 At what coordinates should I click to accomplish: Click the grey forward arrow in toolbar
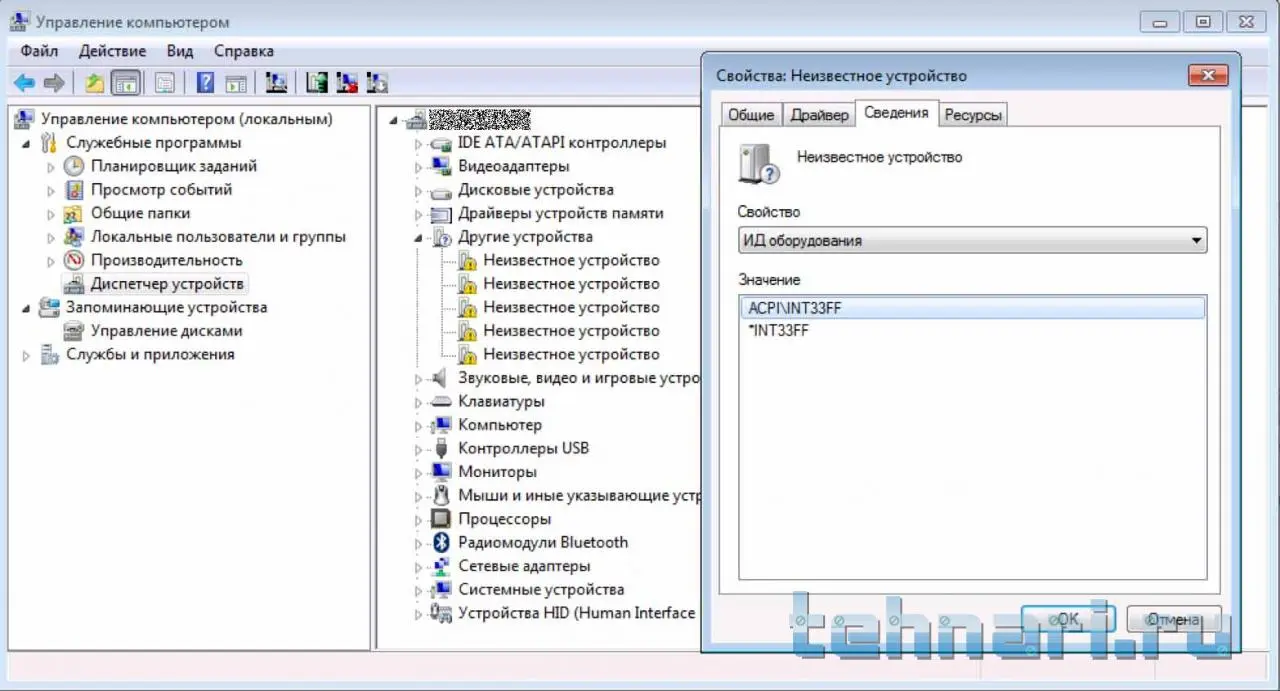pos(54,83)
